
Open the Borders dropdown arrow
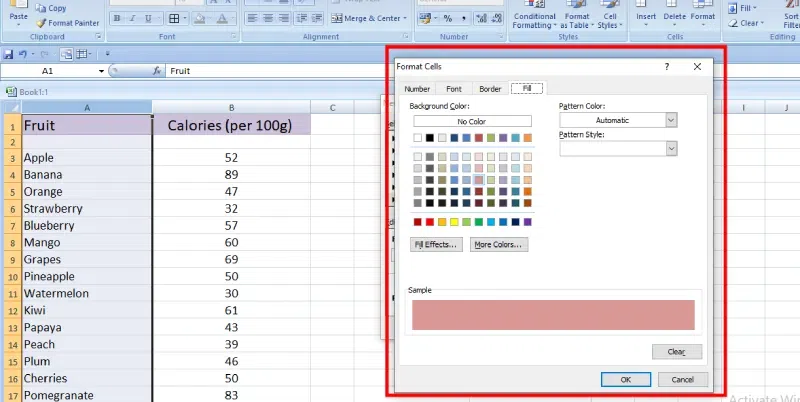[184, 18]
